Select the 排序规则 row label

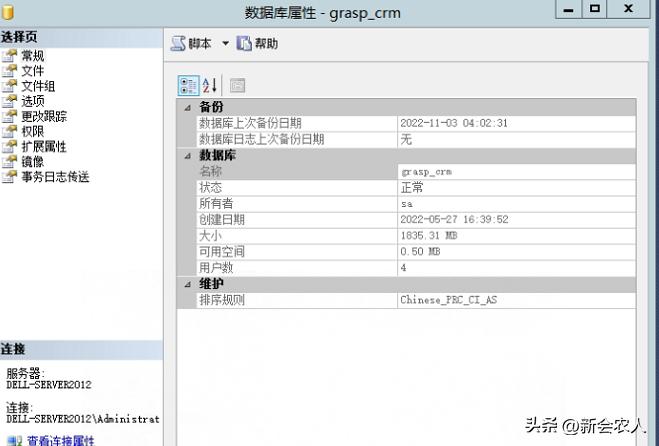[221, 300]
